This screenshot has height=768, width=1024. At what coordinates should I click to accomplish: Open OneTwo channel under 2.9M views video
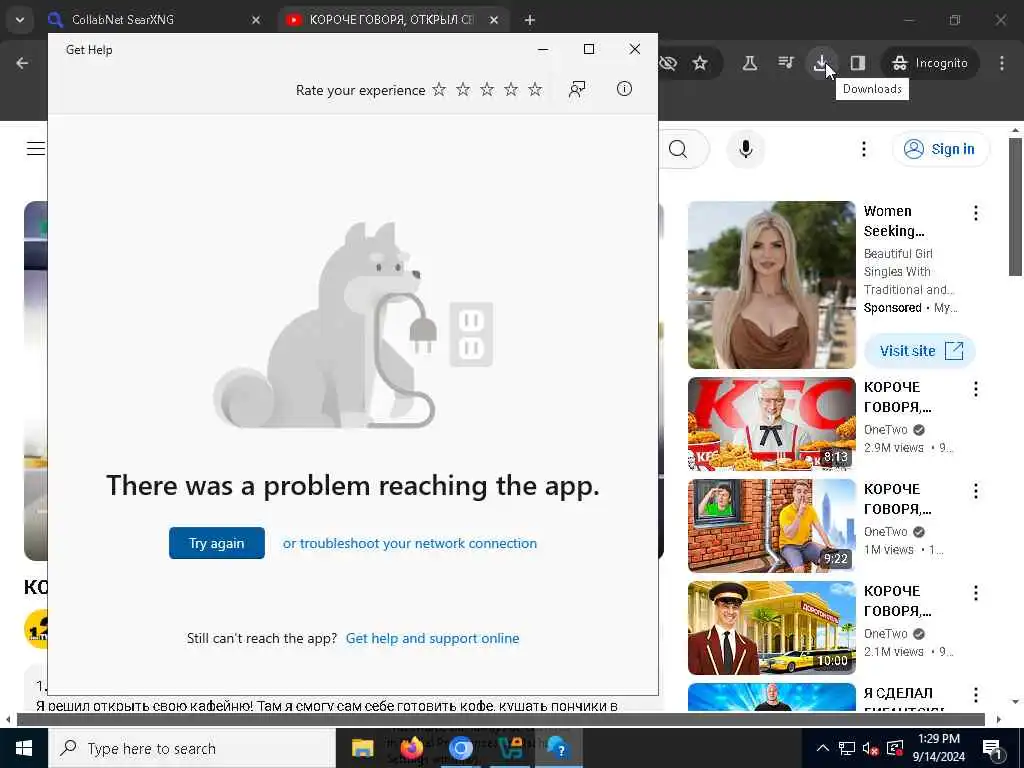886,430
